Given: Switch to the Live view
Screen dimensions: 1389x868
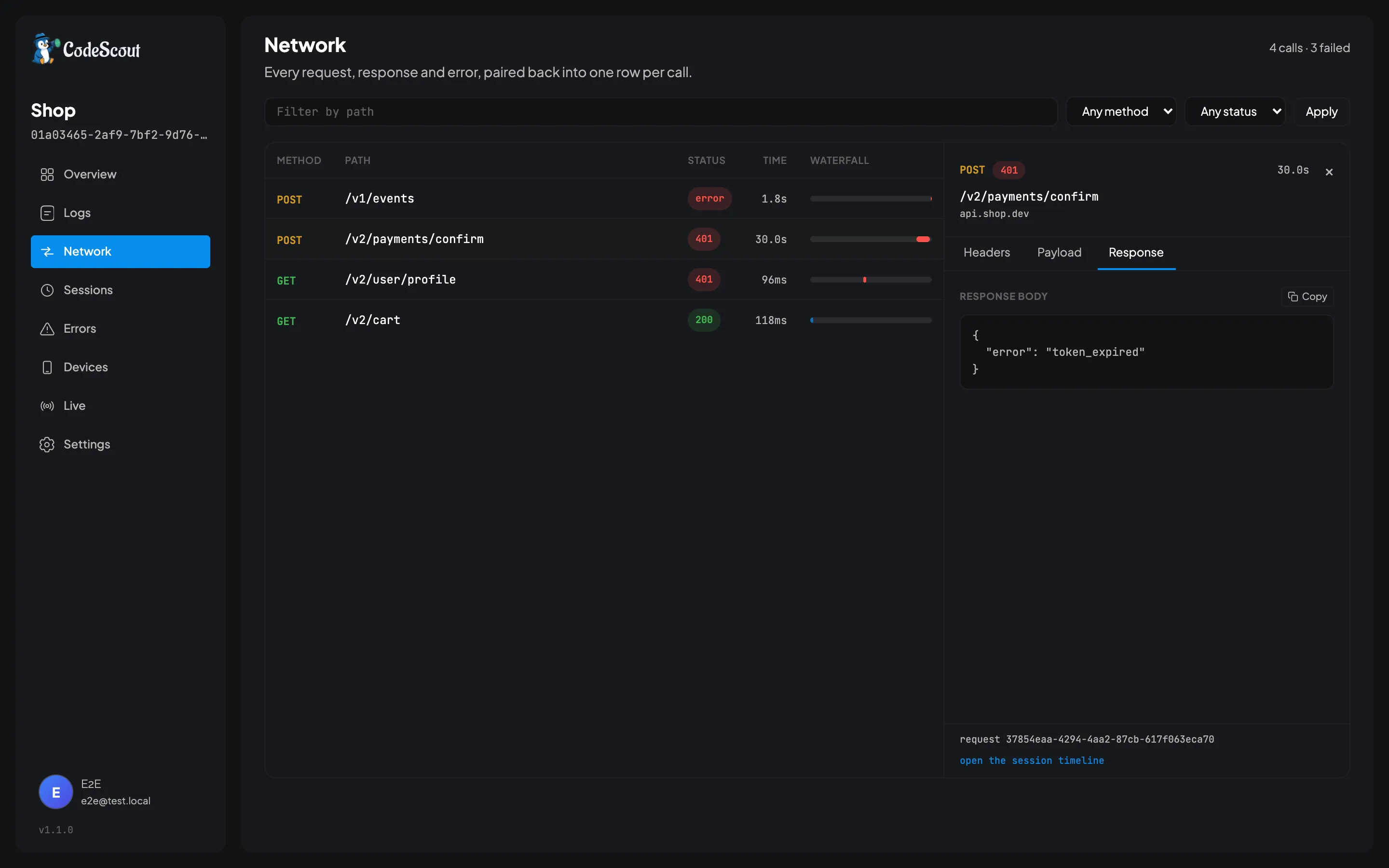Looking at the screenshot, I should click(121, 406).
